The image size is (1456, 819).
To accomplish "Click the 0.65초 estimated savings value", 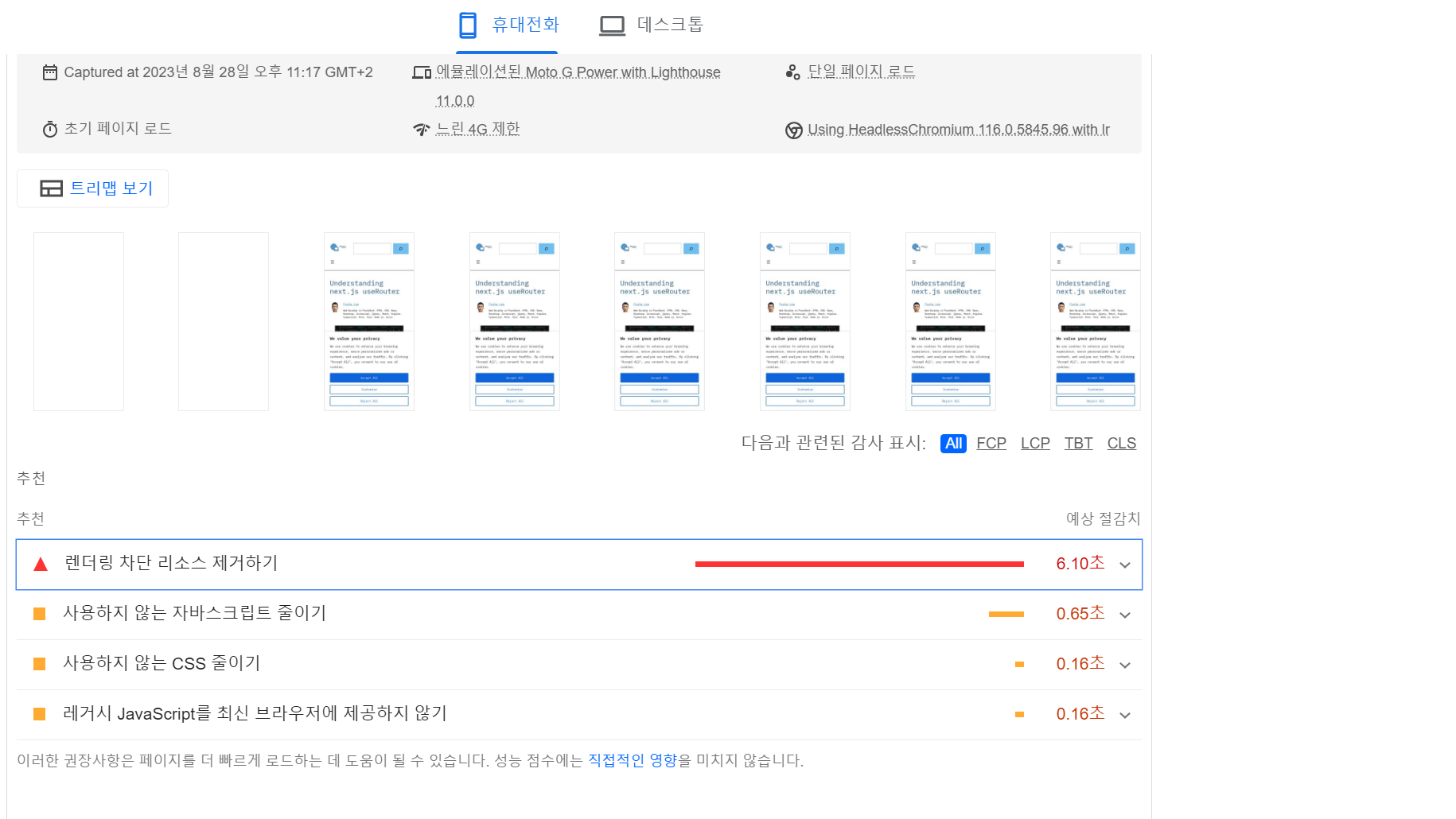I will tap(1080, 613).
